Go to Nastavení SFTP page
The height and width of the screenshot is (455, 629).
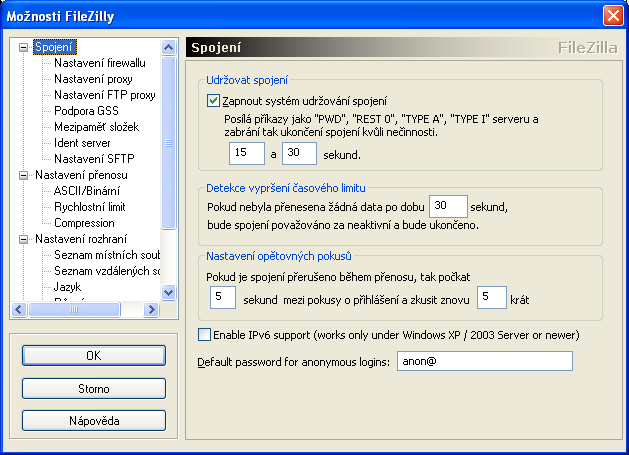point(92,159)
